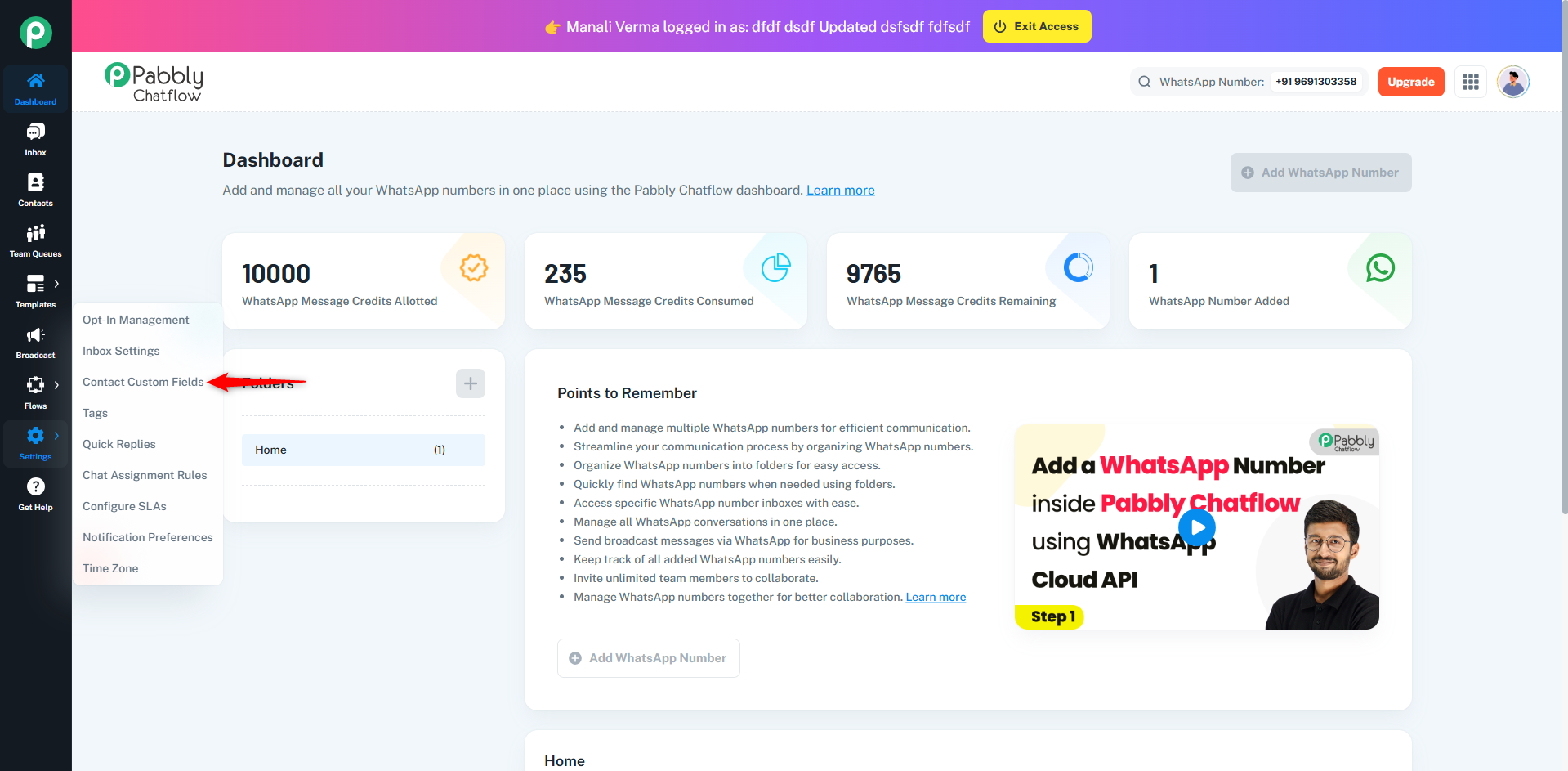Screen dimensions: 1568x771
Task: Open Team Queues from sidebar
Action: pos(35,234)
